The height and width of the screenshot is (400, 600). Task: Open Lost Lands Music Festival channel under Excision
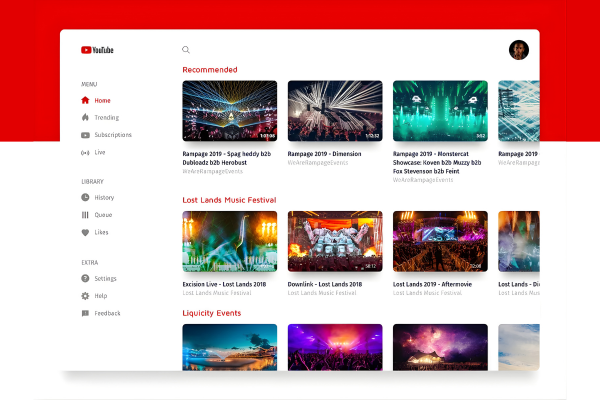point(217,293)
